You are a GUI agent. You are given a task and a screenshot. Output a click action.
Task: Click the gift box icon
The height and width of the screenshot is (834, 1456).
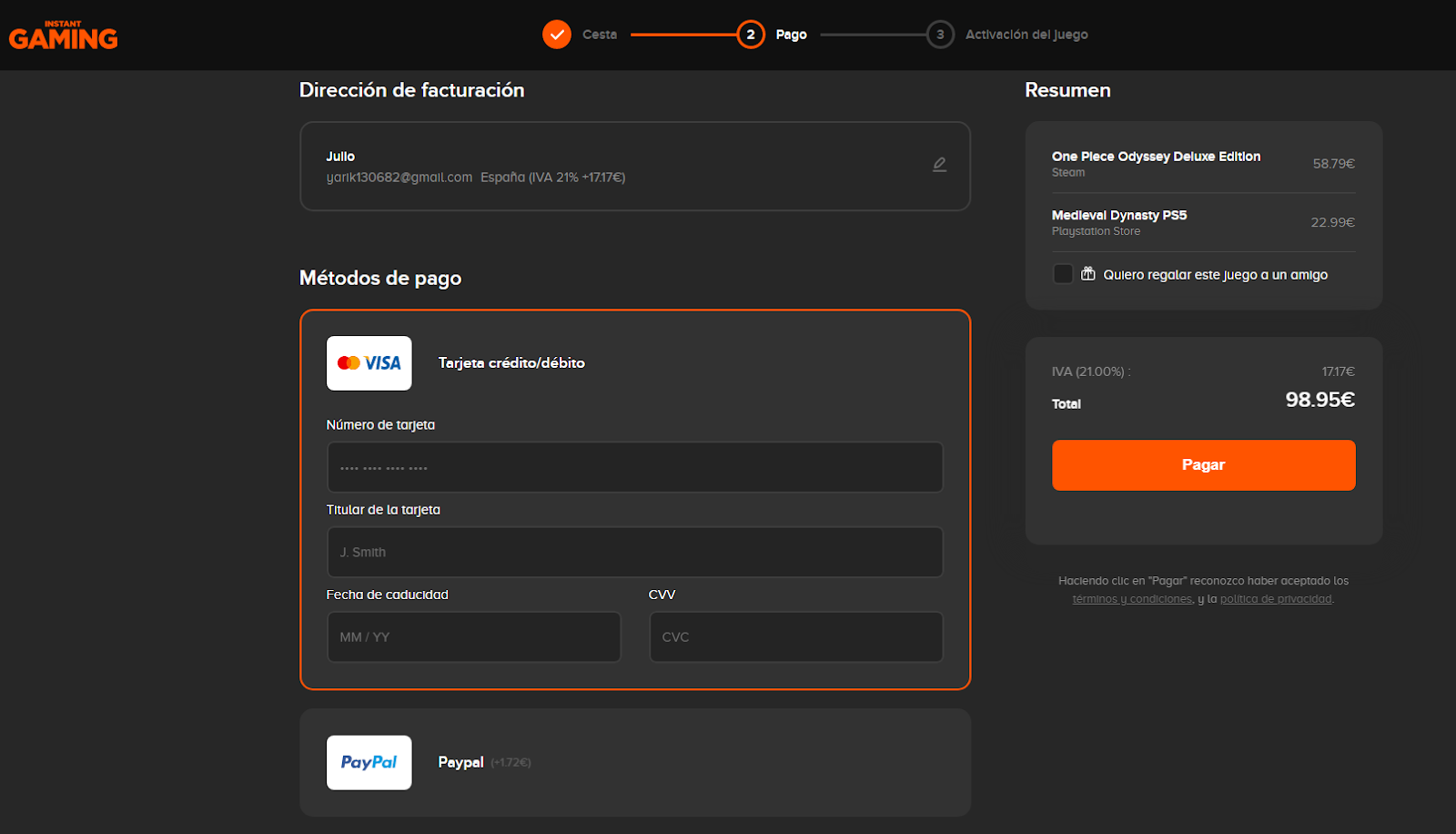[x=1088, y=274]
